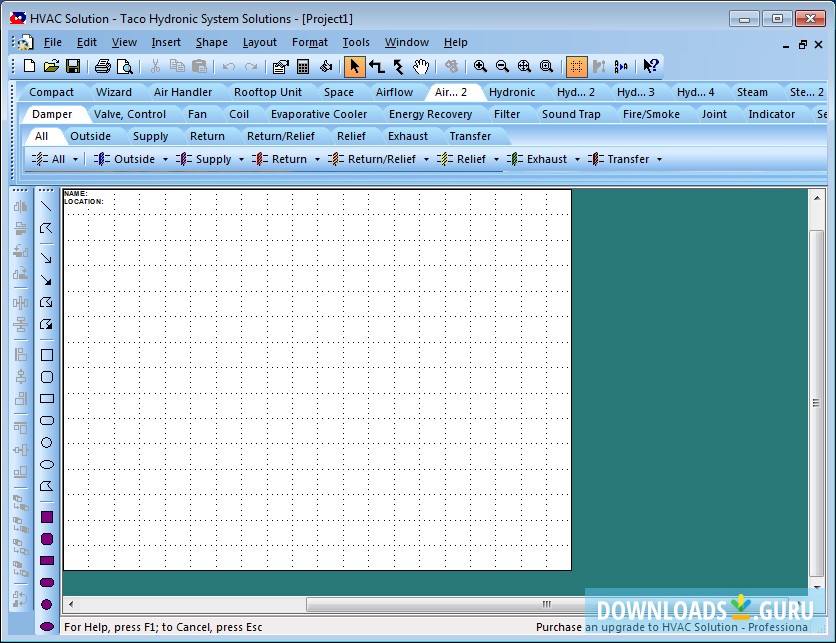Screen dimensions: 836x643
Task: Select the Pan hand tool
Action: point(421,67)
